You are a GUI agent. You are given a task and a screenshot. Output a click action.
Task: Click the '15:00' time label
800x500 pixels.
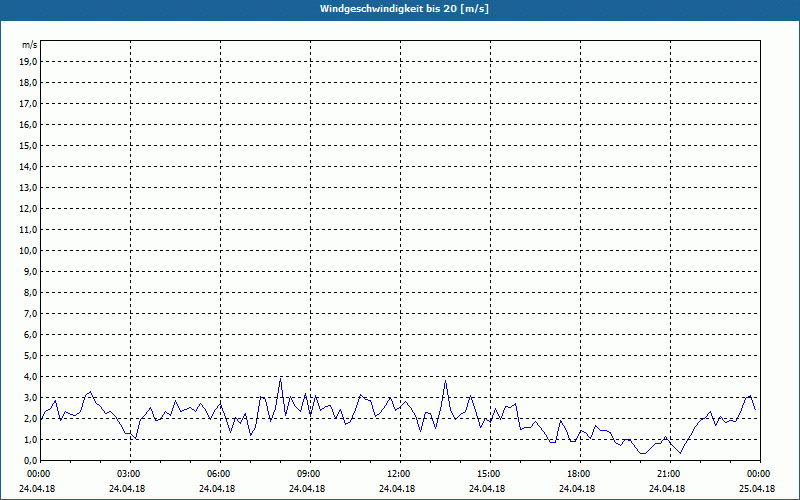click(489, 474)
